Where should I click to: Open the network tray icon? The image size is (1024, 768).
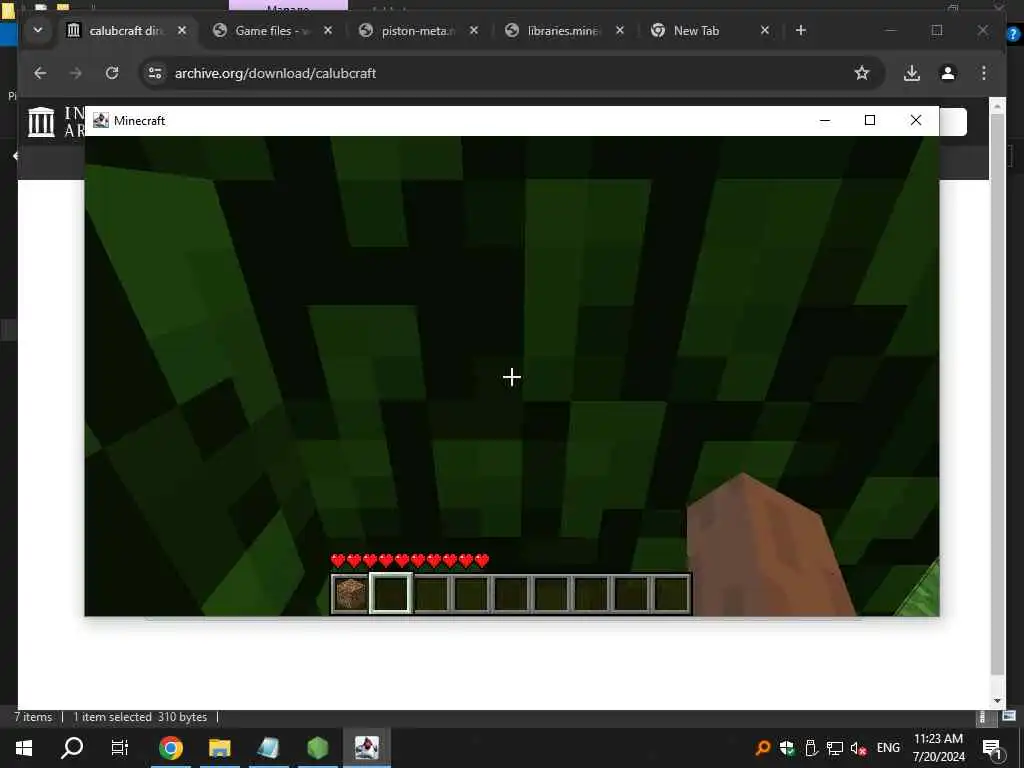(x=834, y=748)
